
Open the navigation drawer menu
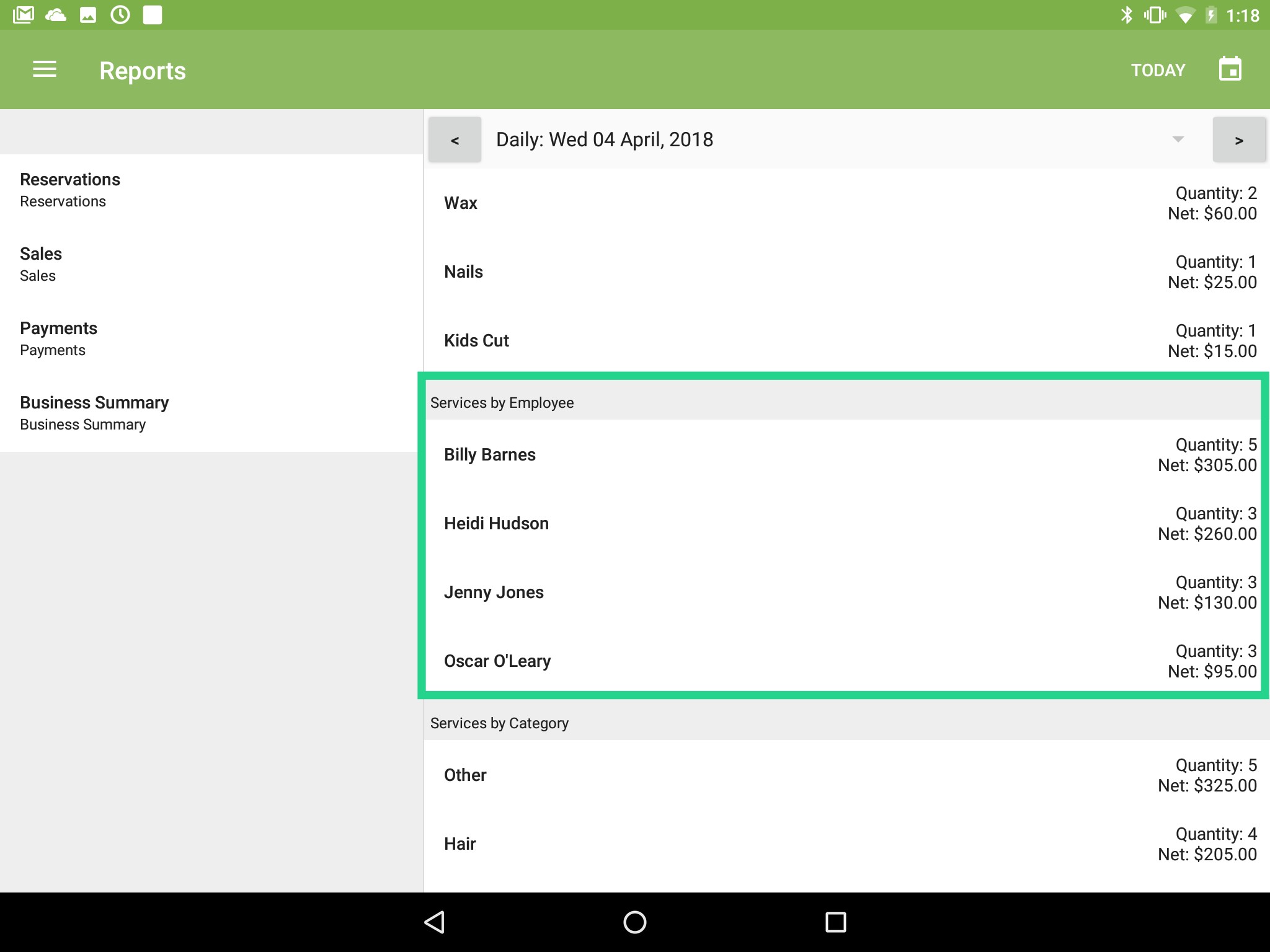pyautogui.click(x=45, y=69)
